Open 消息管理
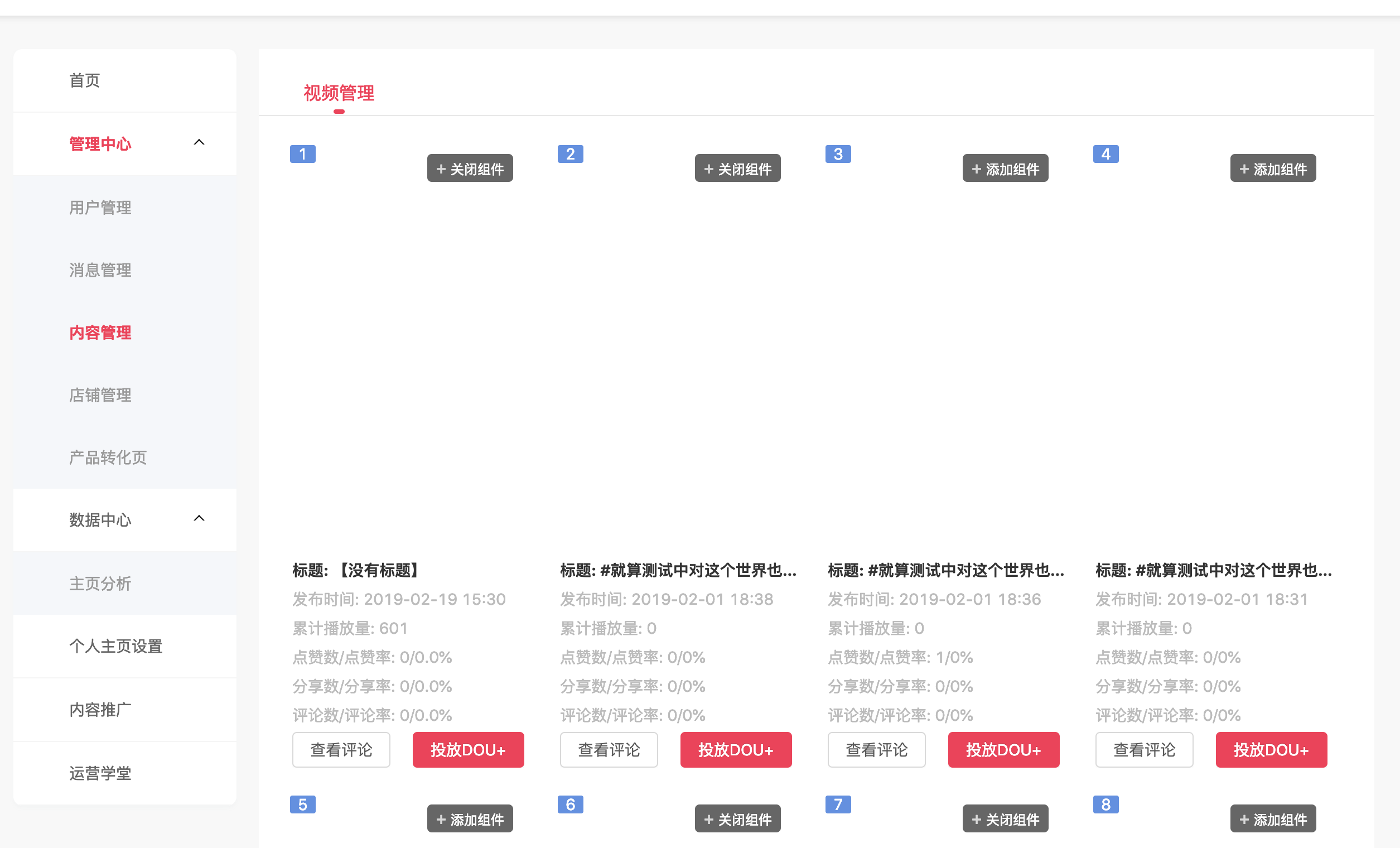1400x848 pixels. (x=100, y=270)
